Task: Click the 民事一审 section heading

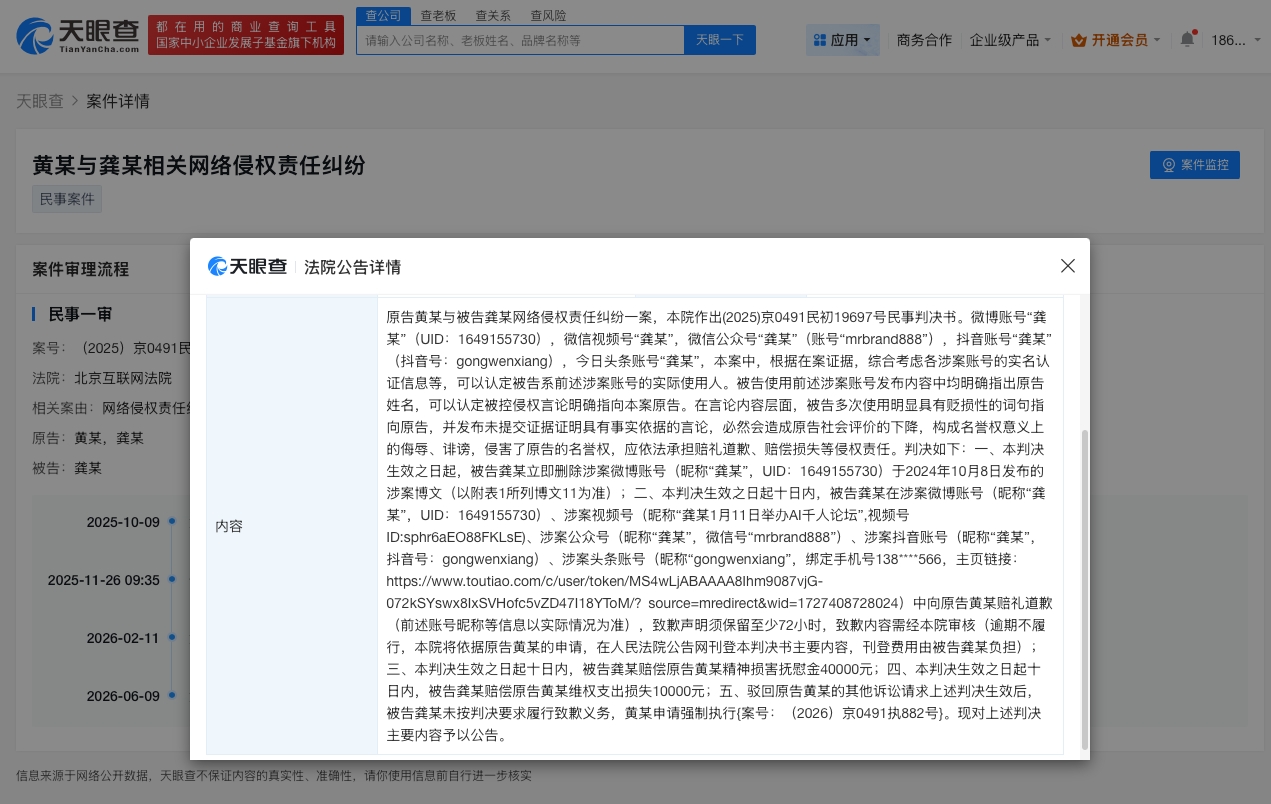Action: (x=80, y=314)
